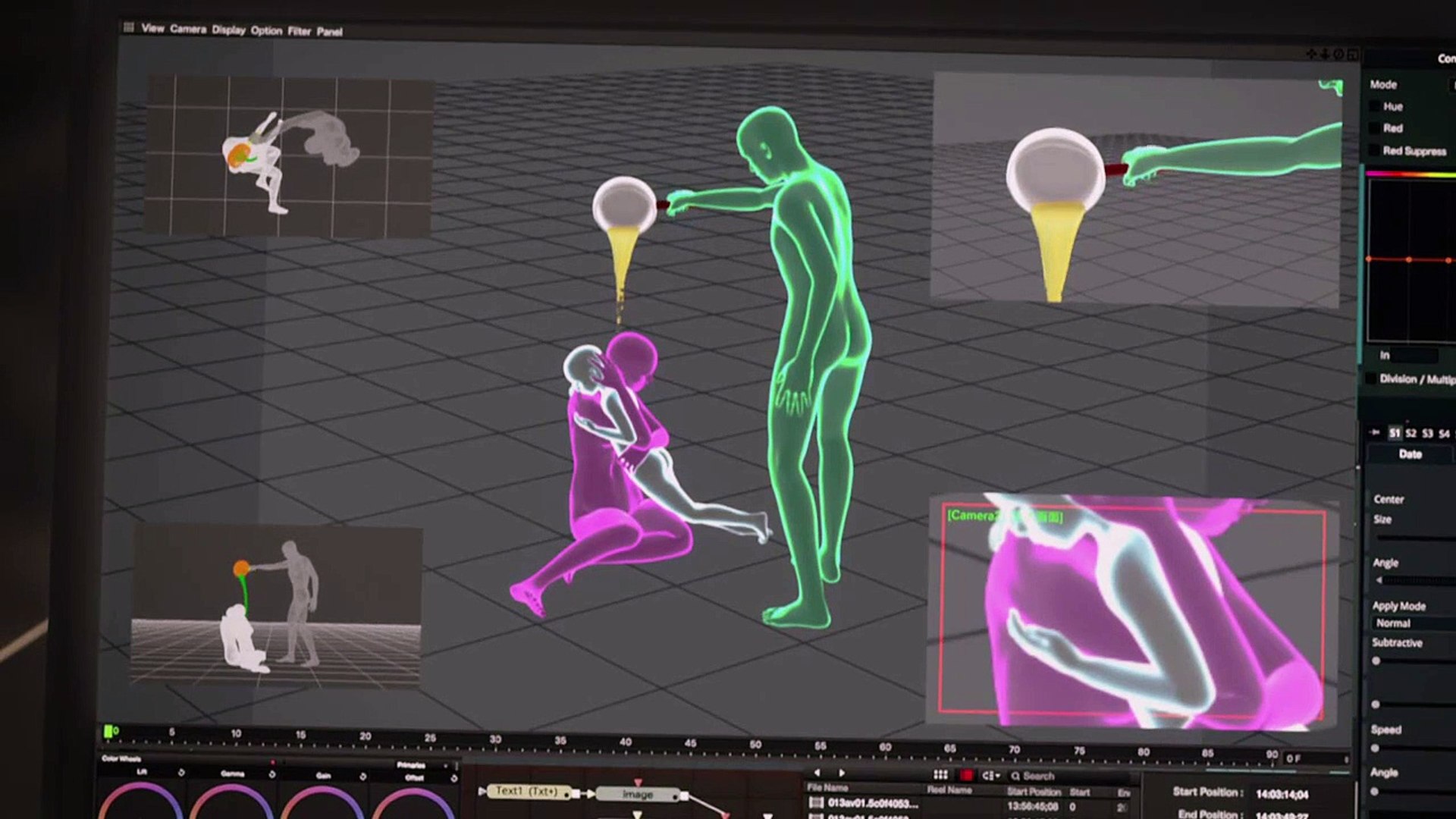The width and height of the screenshot is (1456, 819).
Task: Reset the Lift color wheel
Action: 181,773
